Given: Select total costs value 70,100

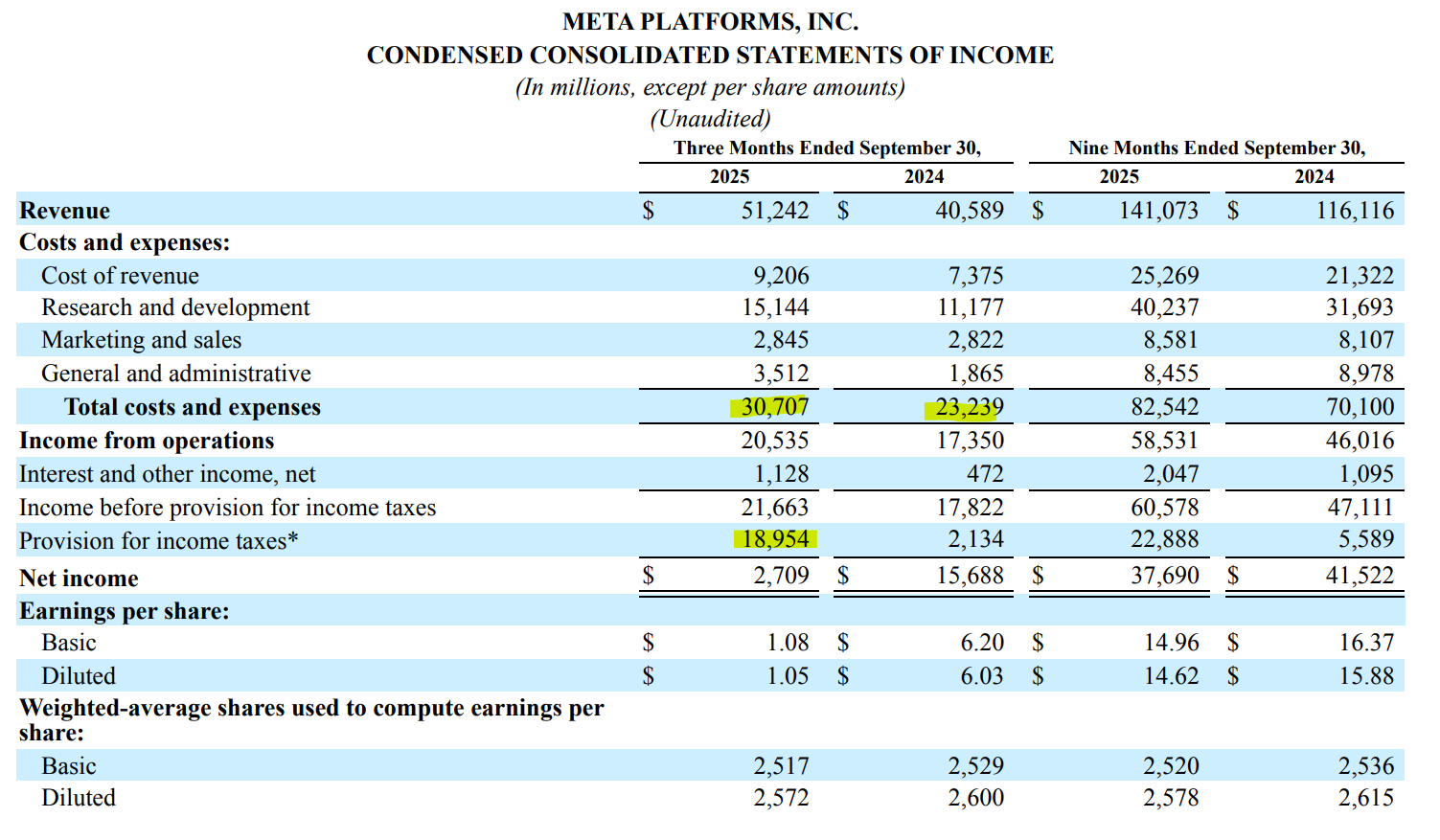Looking at the screenshot, I should 1360,407.
